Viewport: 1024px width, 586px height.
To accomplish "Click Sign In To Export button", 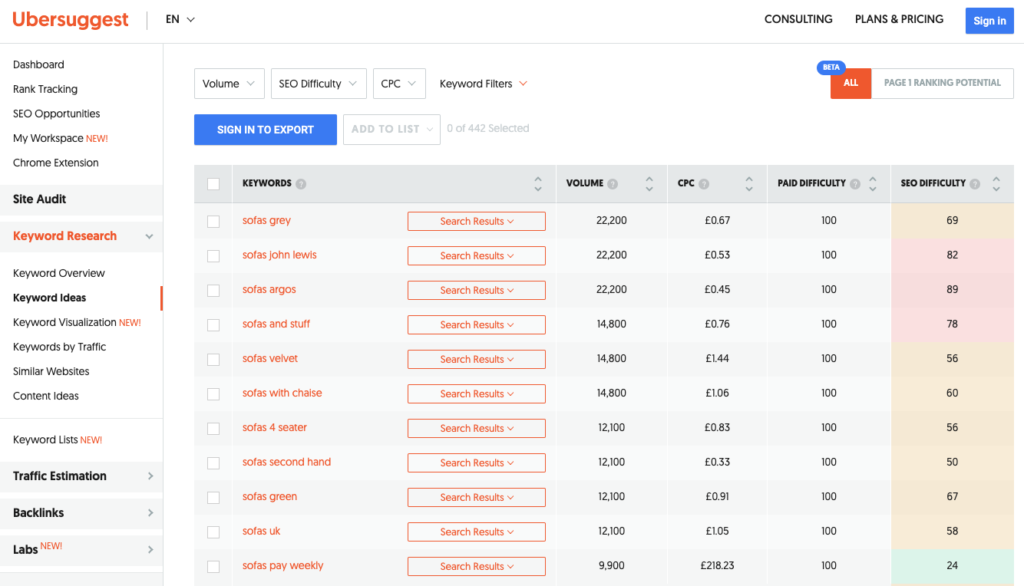I will [265, 129].
